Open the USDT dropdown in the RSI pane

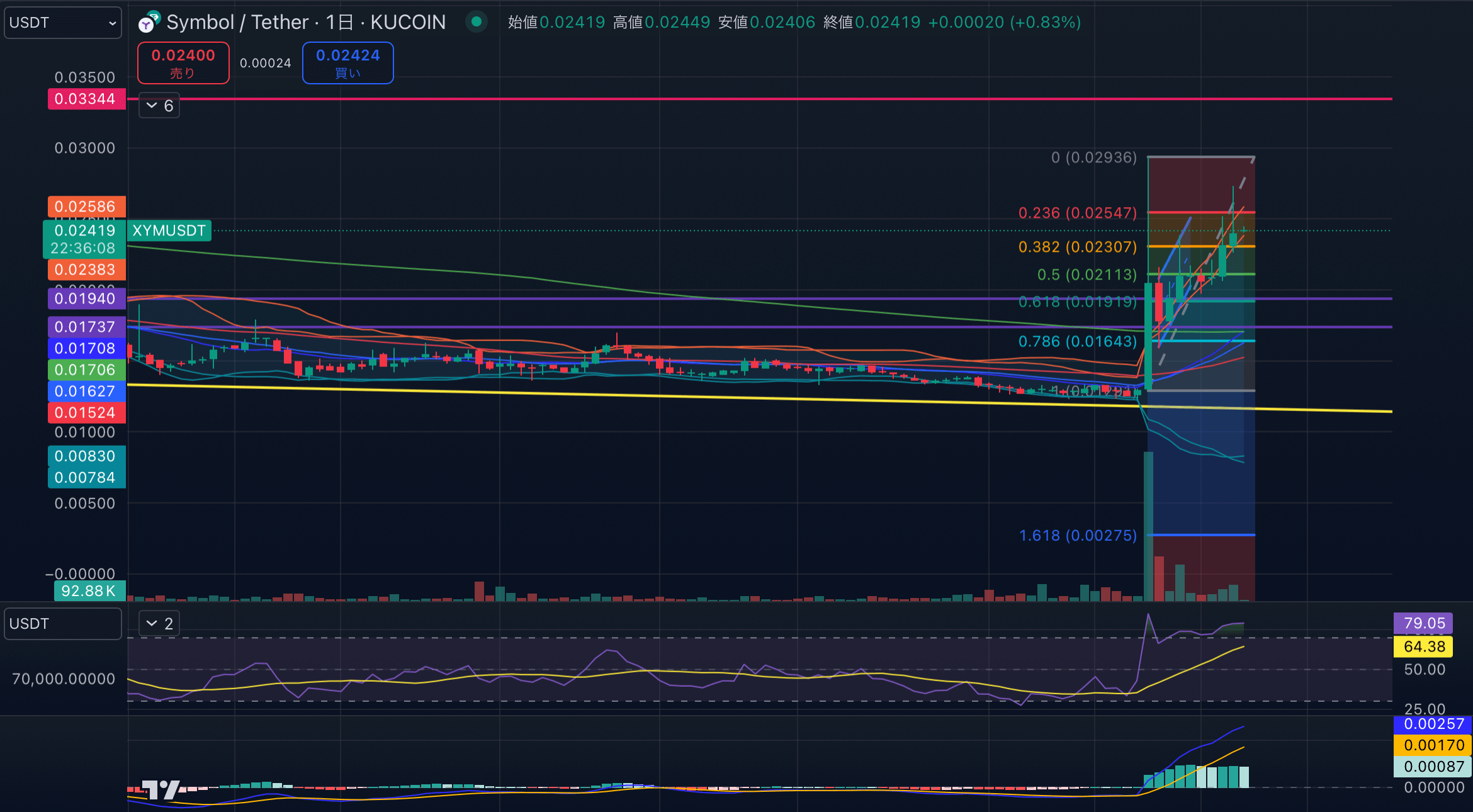point(62,624)
